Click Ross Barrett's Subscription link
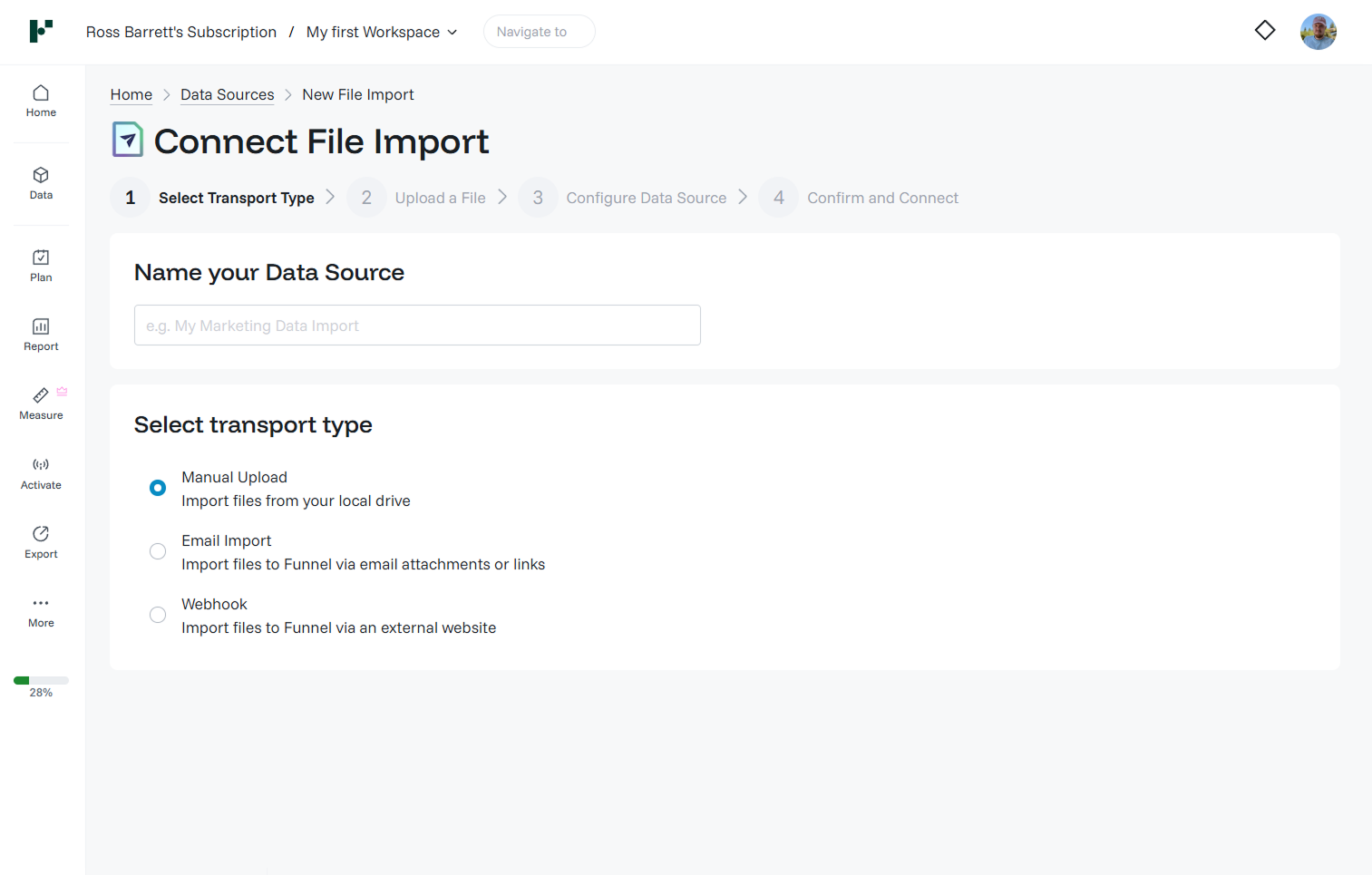 181,32
